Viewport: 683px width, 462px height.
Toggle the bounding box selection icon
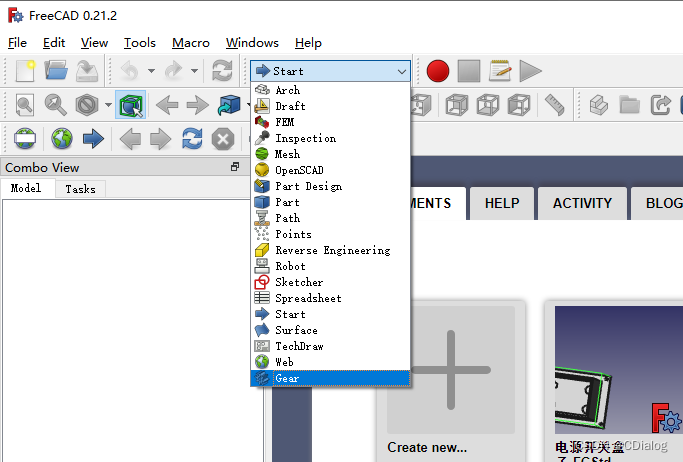(131, 105)
